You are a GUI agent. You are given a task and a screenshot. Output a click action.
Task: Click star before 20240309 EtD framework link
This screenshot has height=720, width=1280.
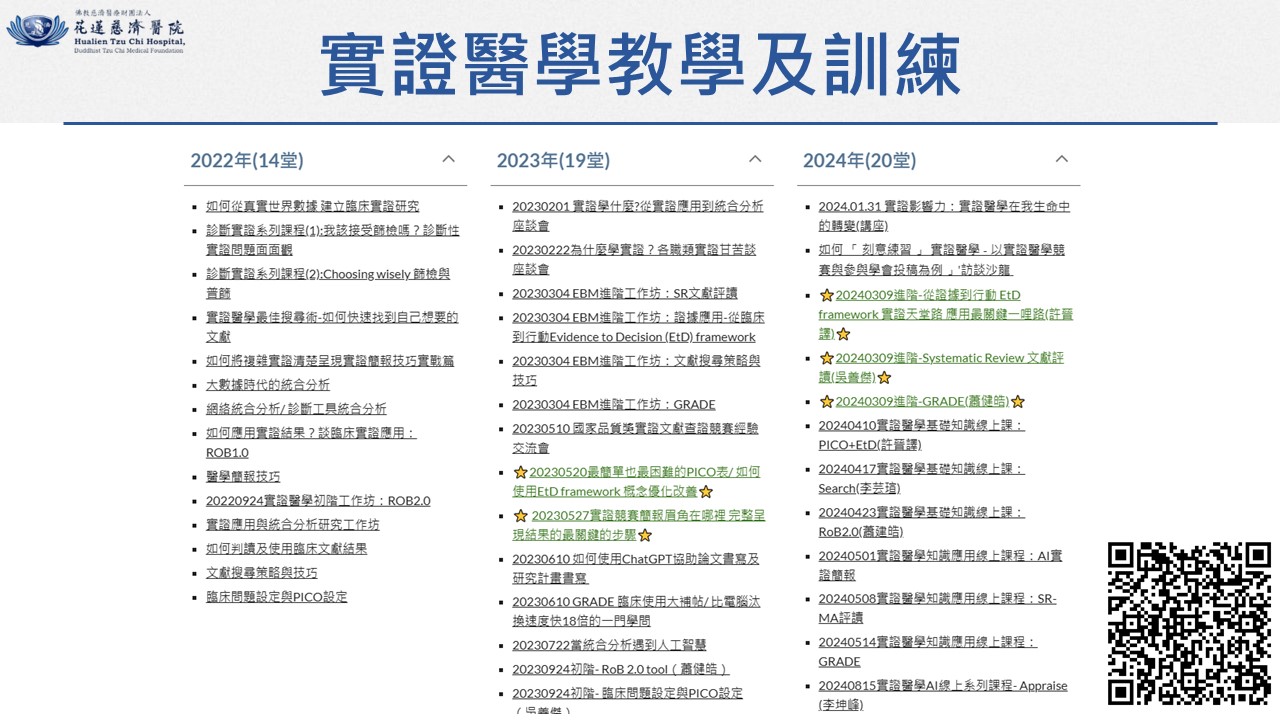click(826, 296)
